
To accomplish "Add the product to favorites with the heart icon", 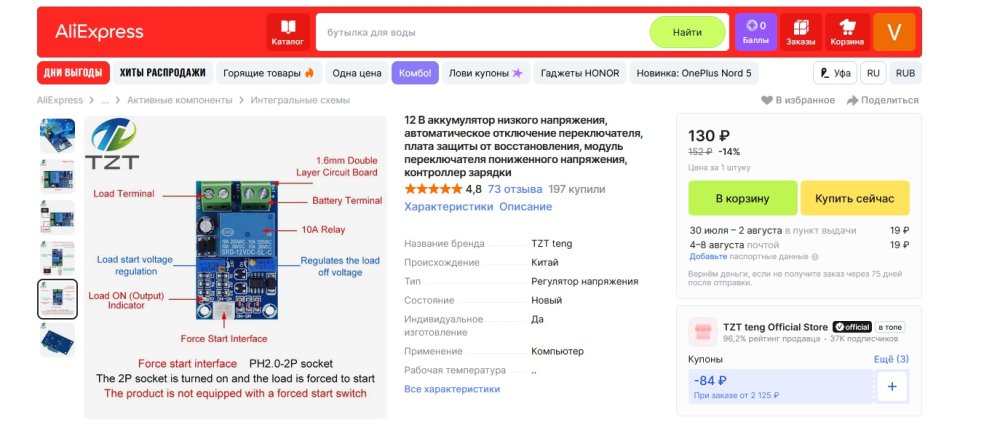I will click(767, 100).
